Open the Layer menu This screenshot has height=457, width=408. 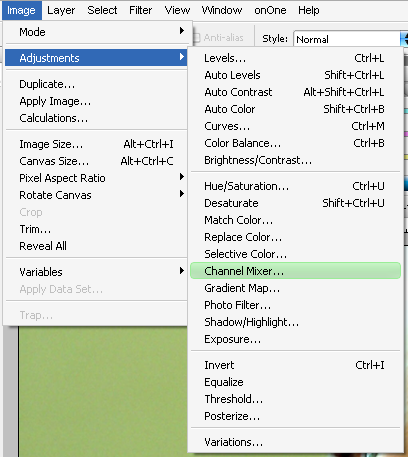[x=61, y=10]
